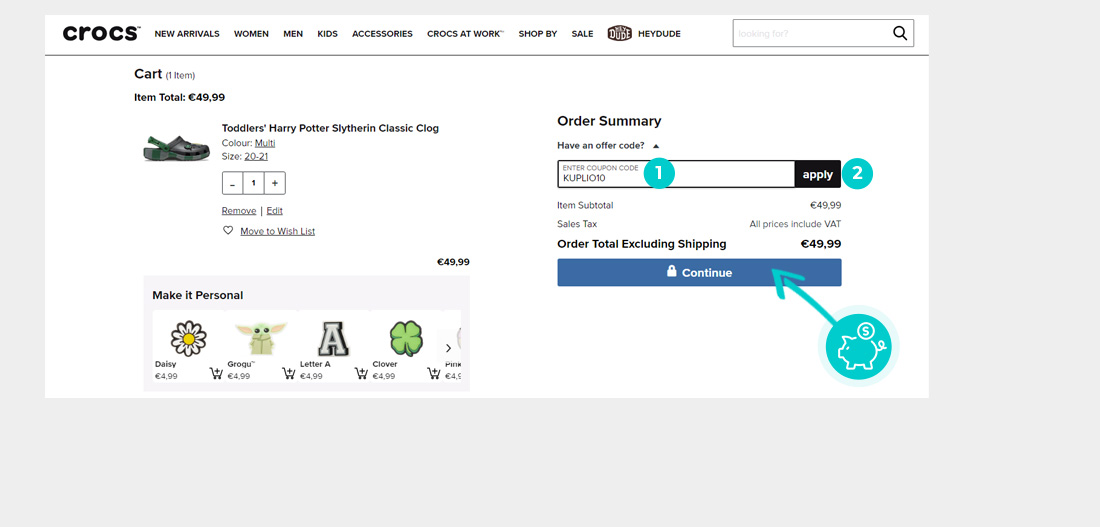Click the Remove link

[239, 211]
